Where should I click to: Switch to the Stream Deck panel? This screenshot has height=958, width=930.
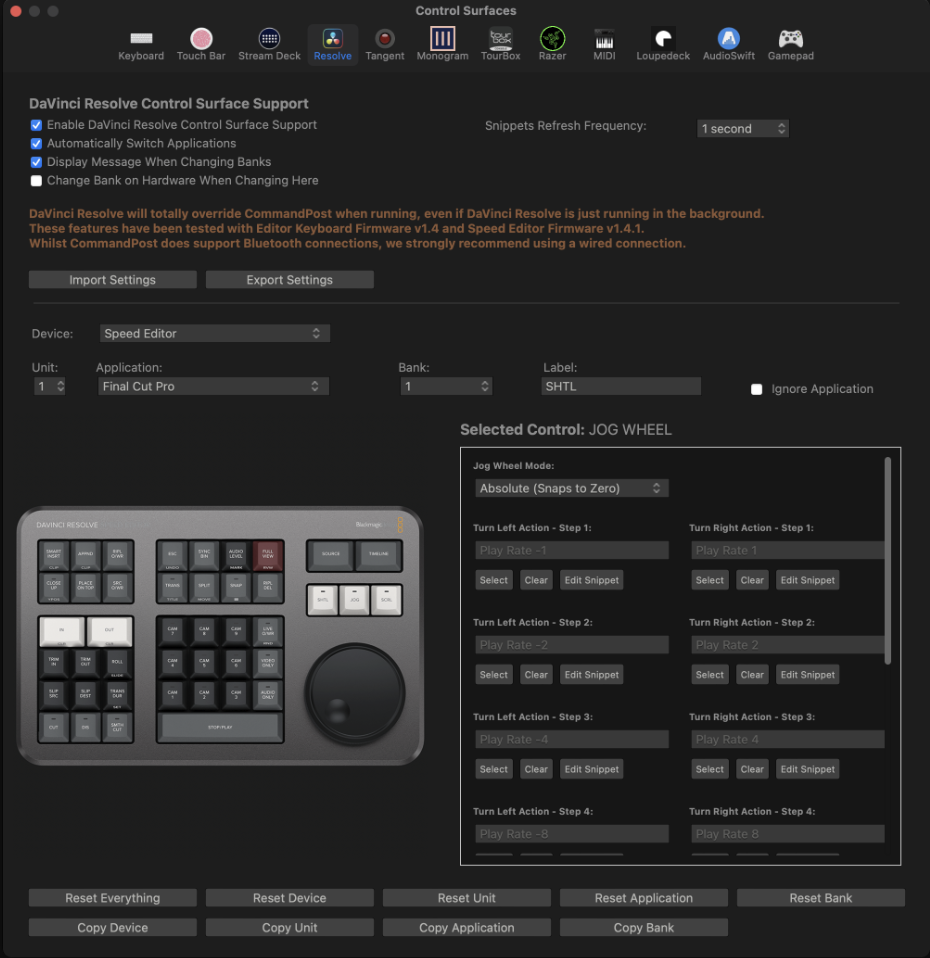point(269,45)
